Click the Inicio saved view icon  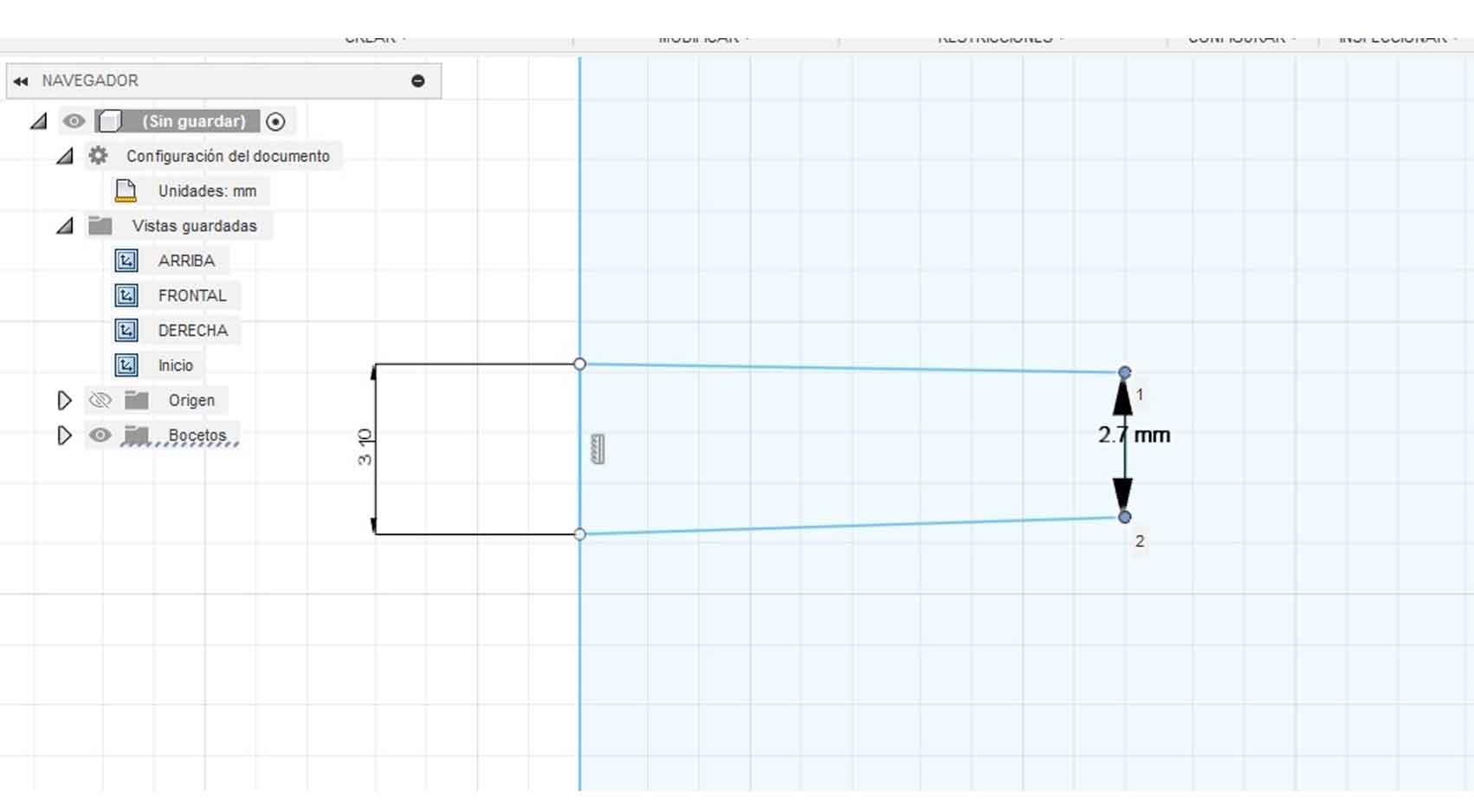(126, 365)
